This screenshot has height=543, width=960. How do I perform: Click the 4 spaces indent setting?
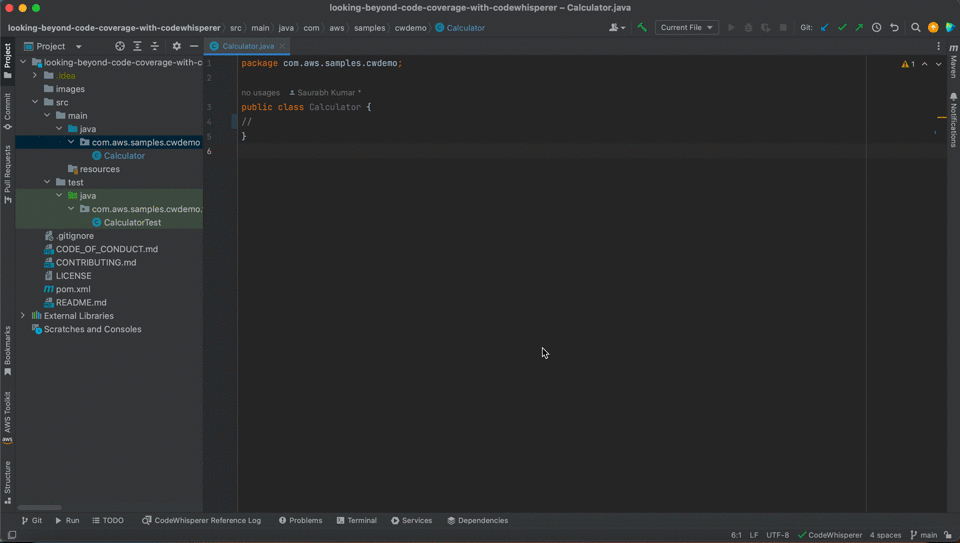pos(885,536)
